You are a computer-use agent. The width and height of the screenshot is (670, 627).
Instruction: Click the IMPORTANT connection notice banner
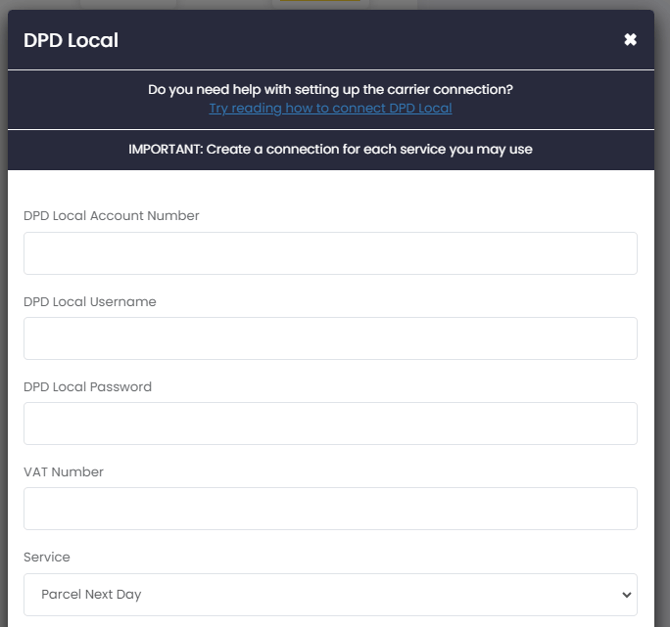coord(330,149)
